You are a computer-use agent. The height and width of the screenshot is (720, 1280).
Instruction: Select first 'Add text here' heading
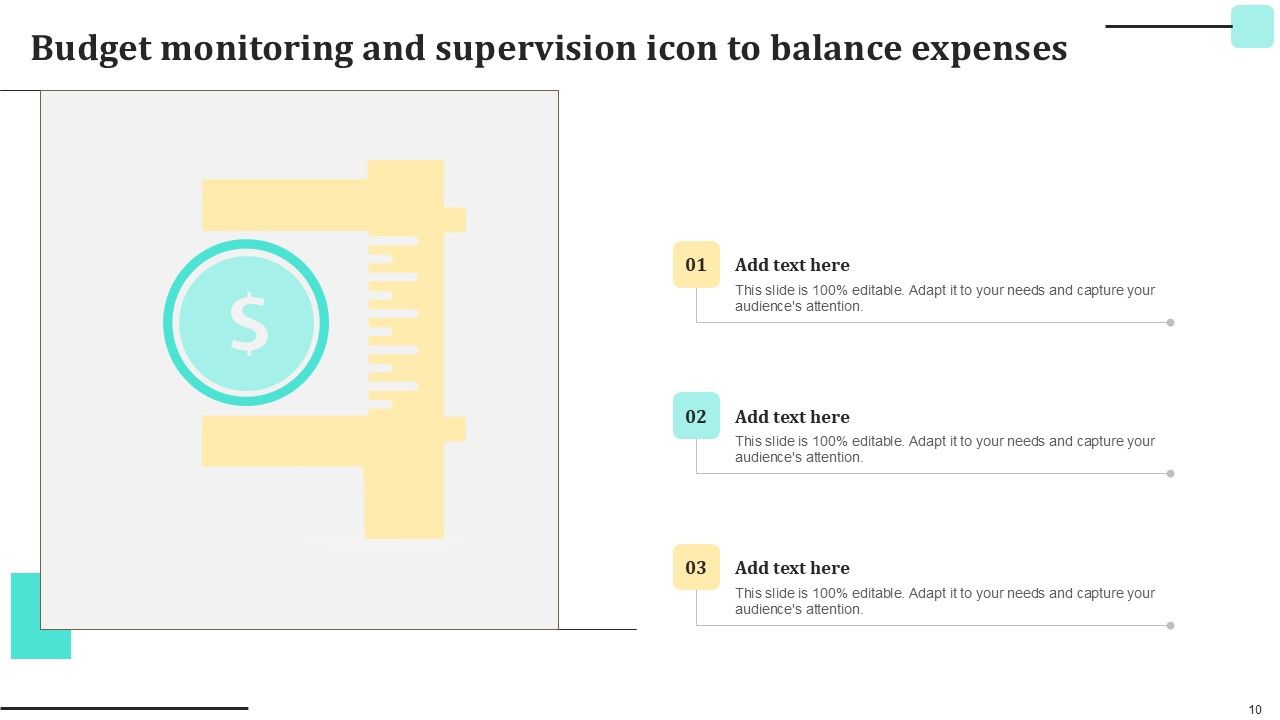click(792, 265)
